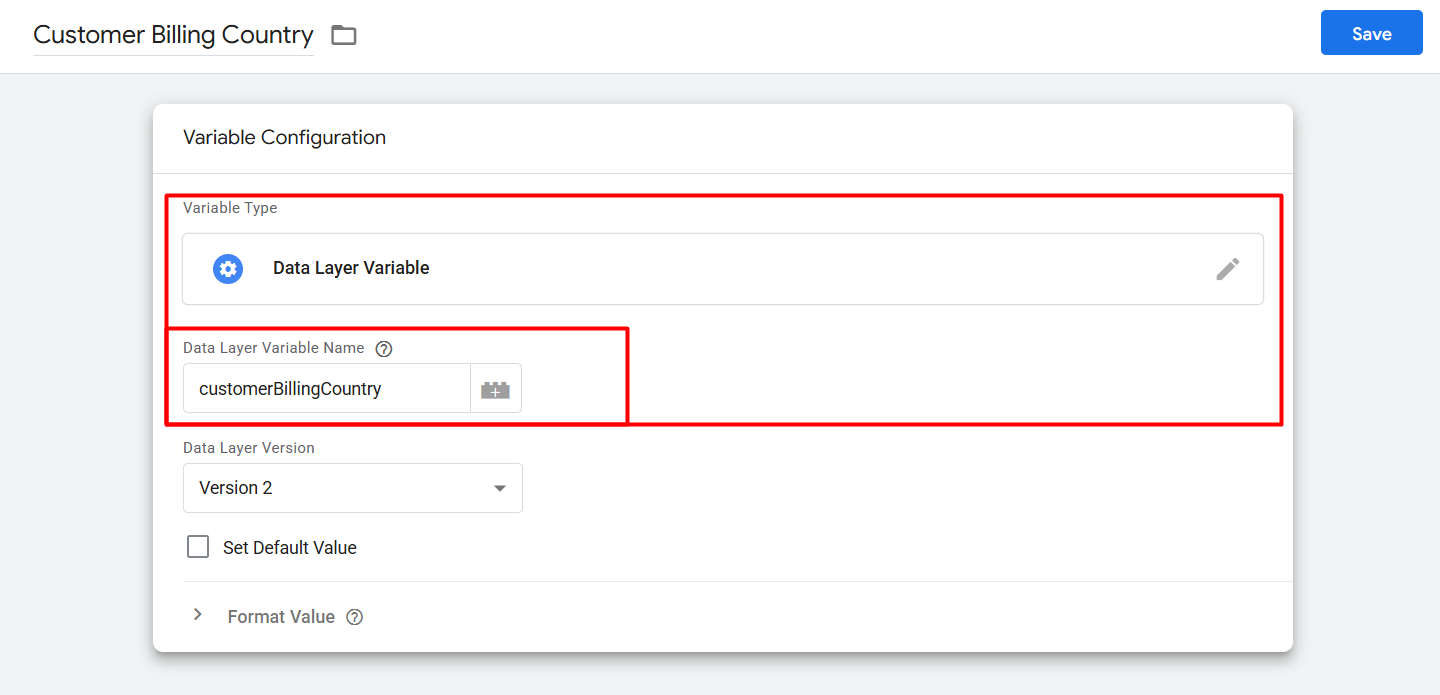Click the Set Default Value label text
Viewport: 1440px width, 695px height.
tap(290, 548)
